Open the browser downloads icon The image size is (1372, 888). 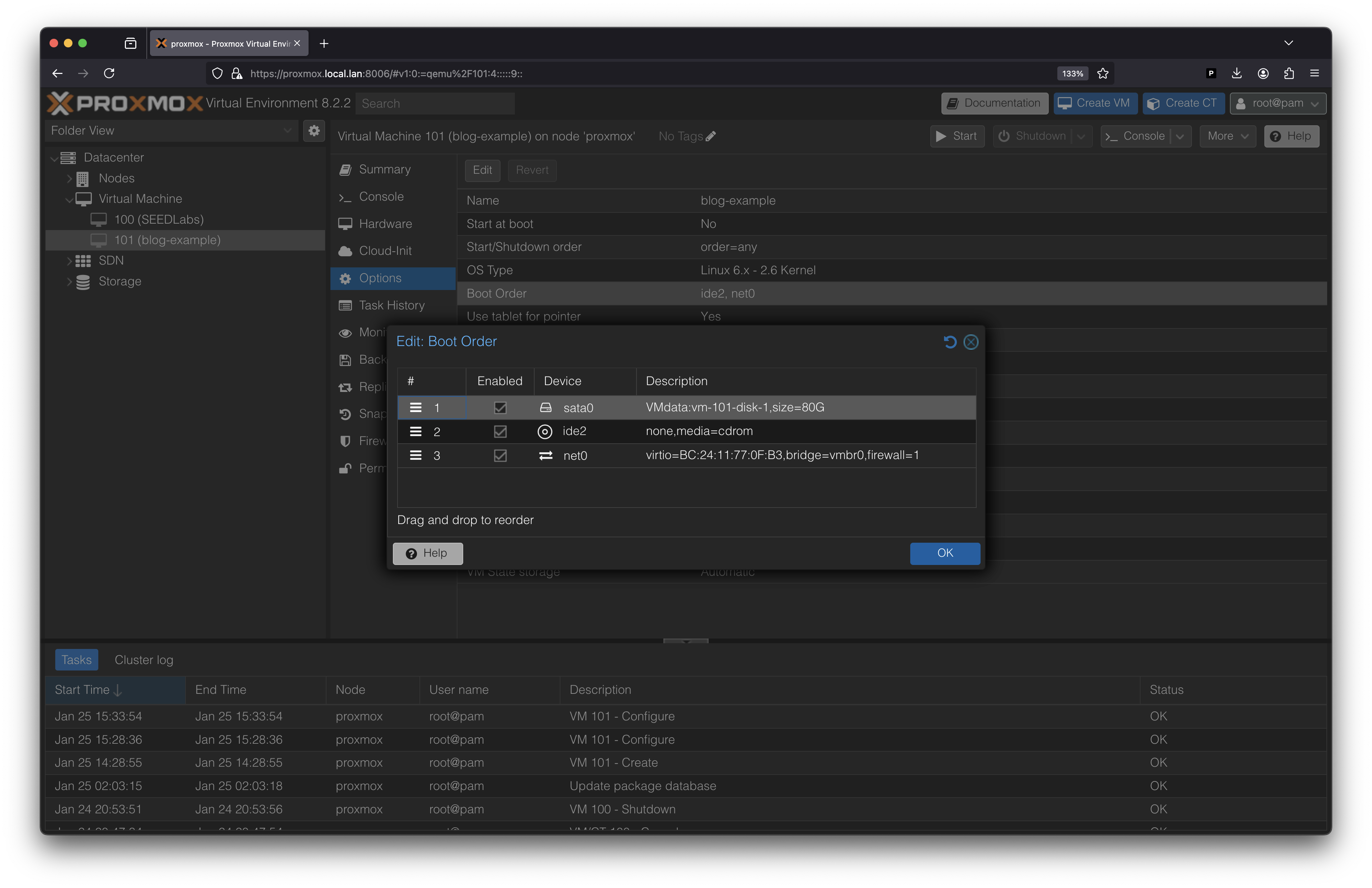click(x=1237, y=73)
